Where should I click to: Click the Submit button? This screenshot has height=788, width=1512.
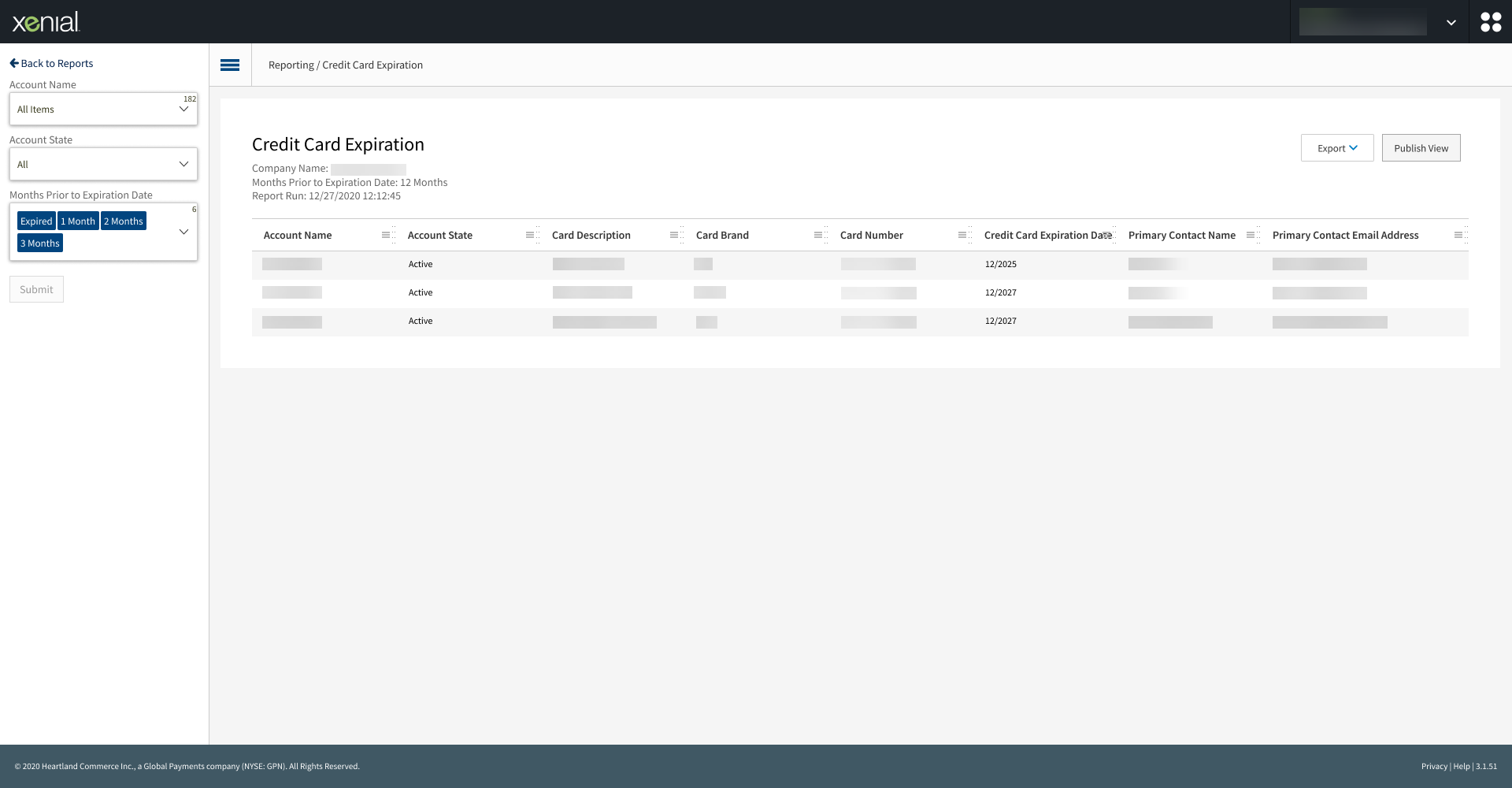(36, 290)
